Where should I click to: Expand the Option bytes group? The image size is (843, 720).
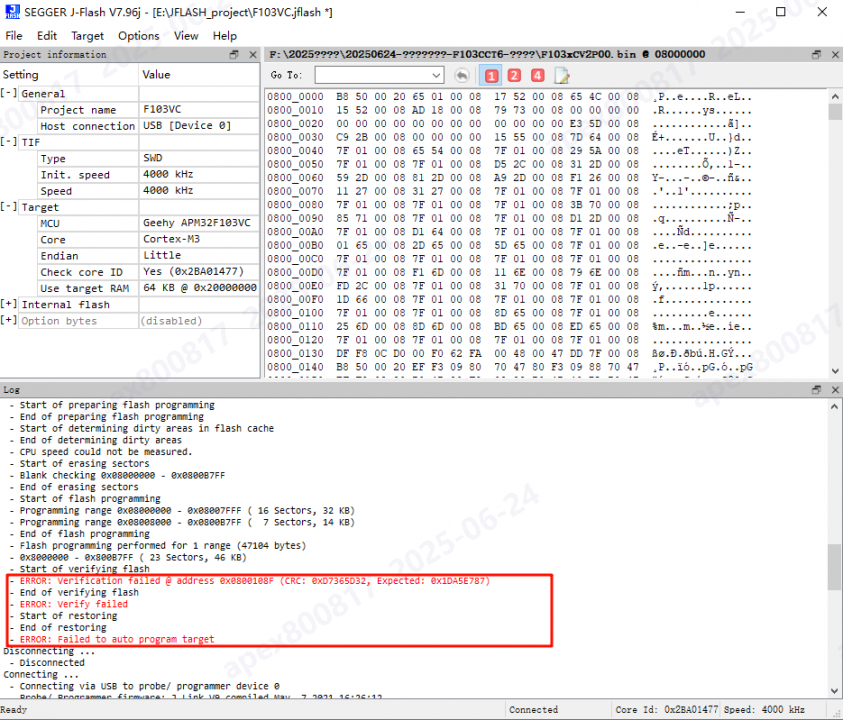pyautogui.click(x=9, y=321)
